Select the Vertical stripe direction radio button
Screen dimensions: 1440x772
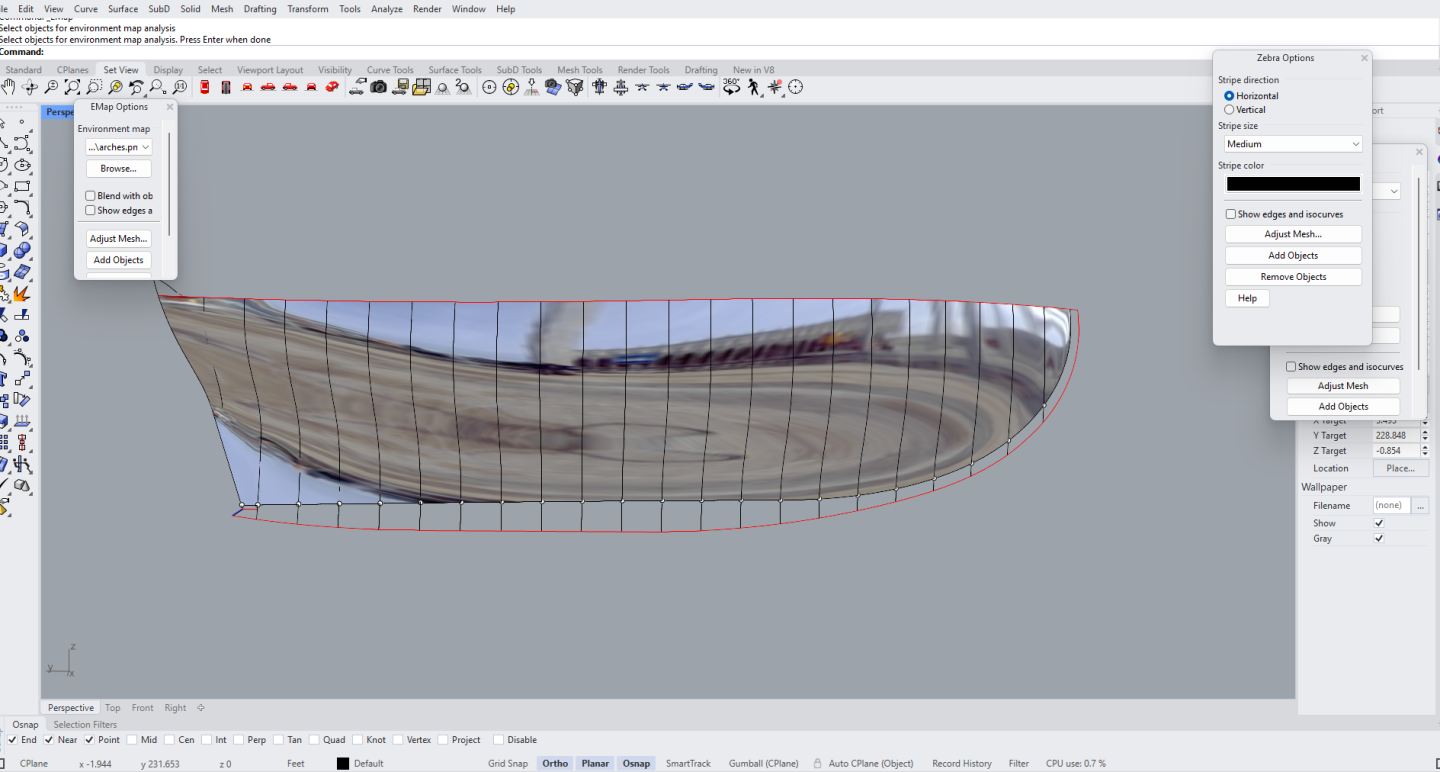pyautogui.click(x=1229, y=110)
